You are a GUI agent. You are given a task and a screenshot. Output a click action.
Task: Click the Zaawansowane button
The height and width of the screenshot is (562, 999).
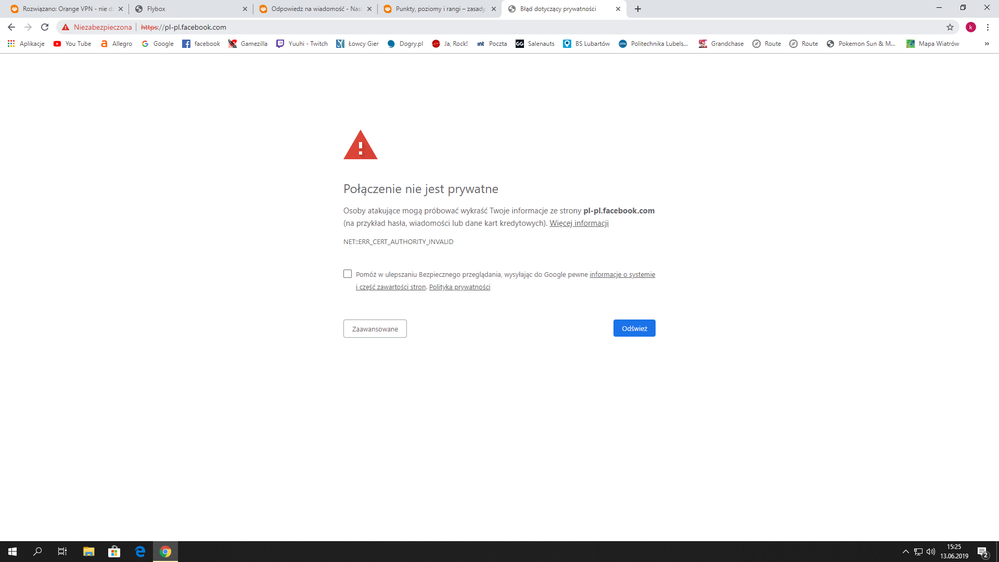coord(375,329)
